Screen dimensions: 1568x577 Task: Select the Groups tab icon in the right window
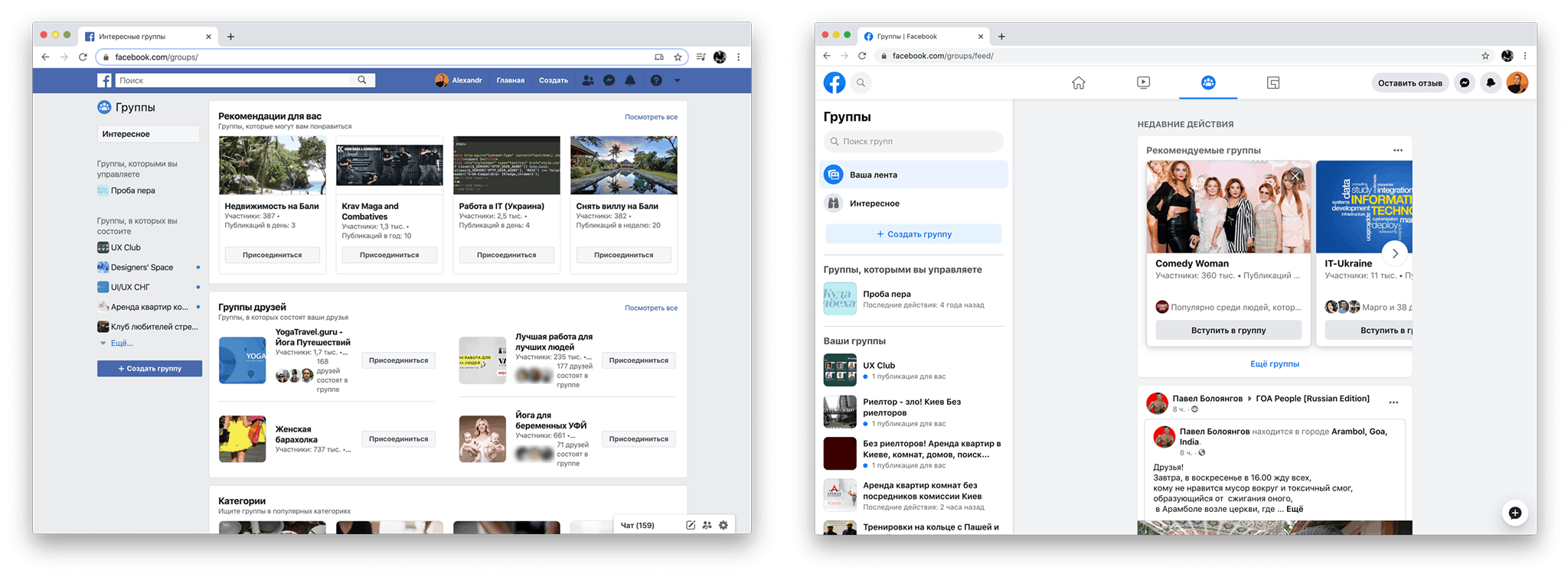point(1208,83)
